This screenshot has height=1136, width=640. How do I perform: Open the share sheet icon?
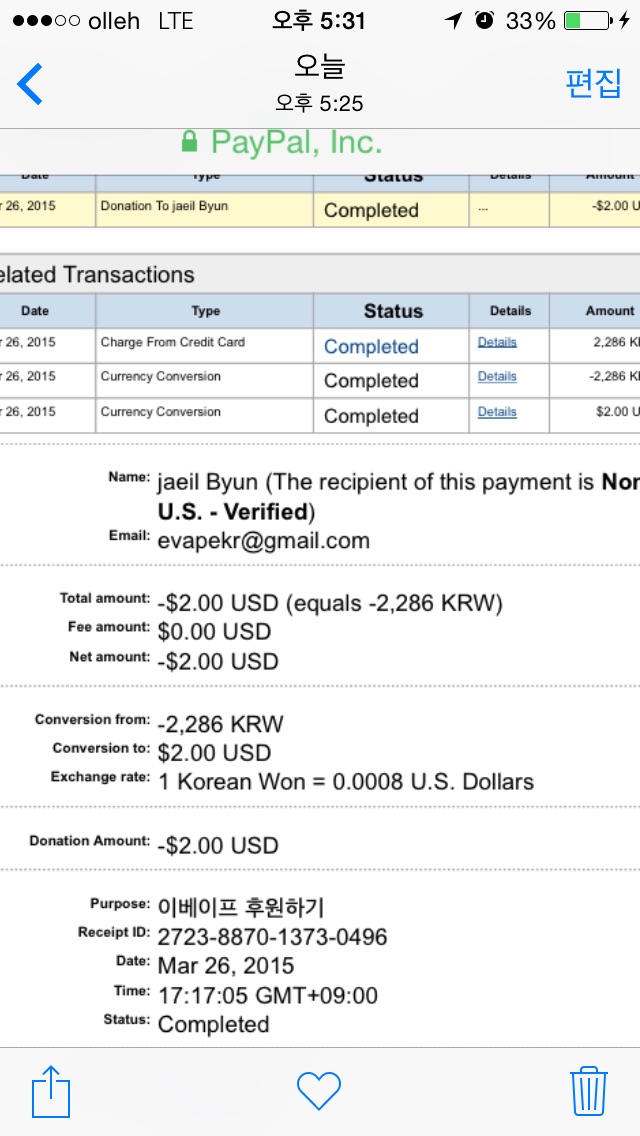click(51, 1090)
